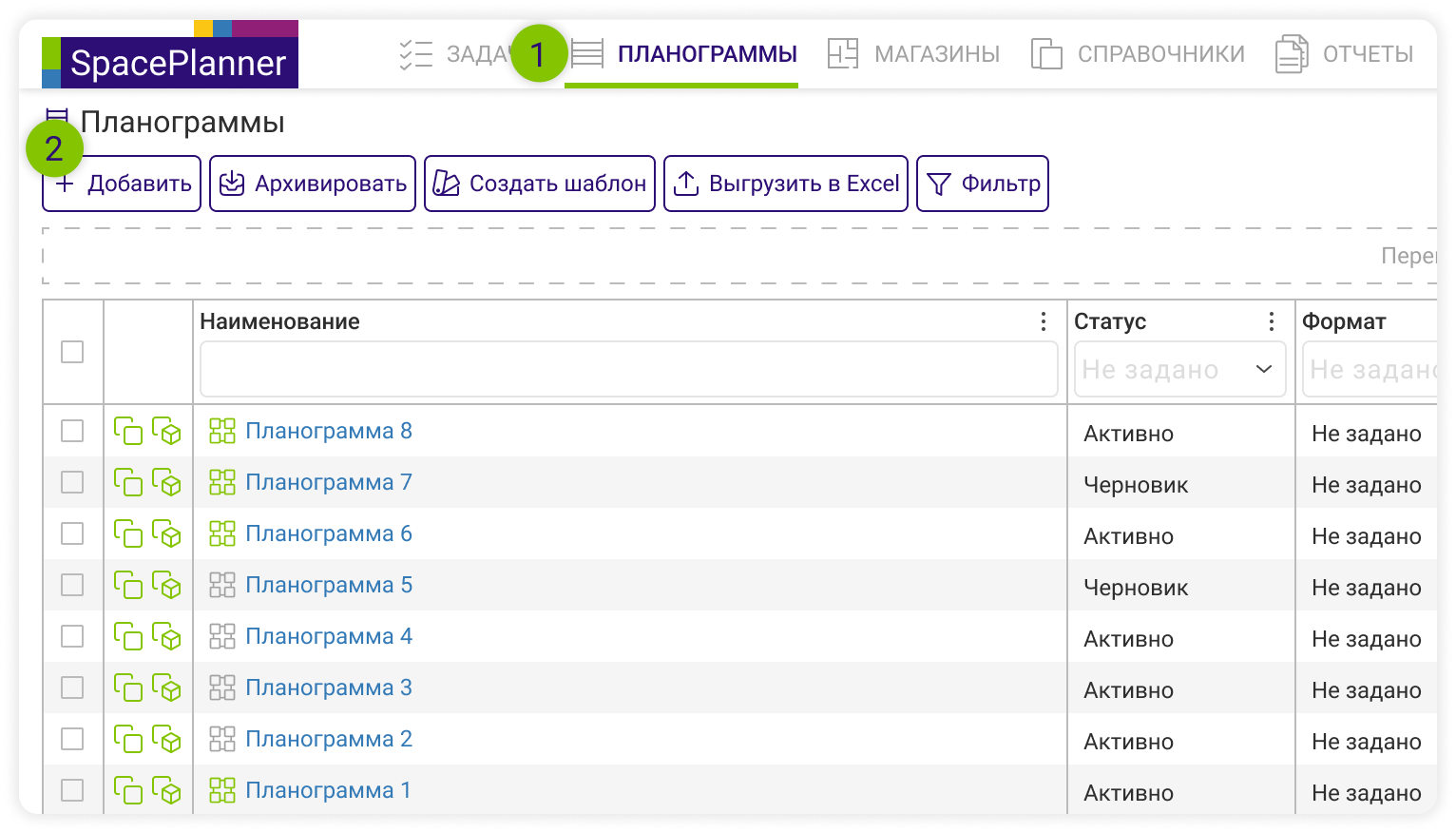
Task: Click inside the Наименование search field
Action: pyautogui.click(x=627, y=369)
